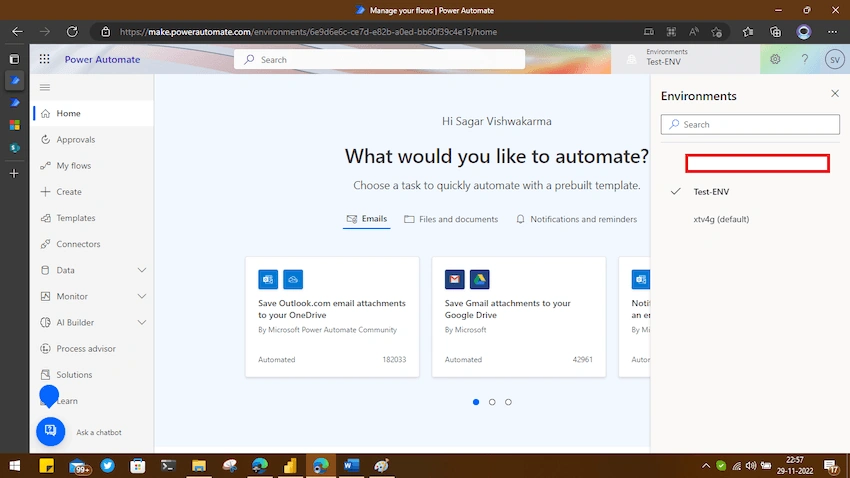The height and width of the screenshot is (478, 850).
Task: Open the app launcher waffle icon
Action: click(44, 59)
